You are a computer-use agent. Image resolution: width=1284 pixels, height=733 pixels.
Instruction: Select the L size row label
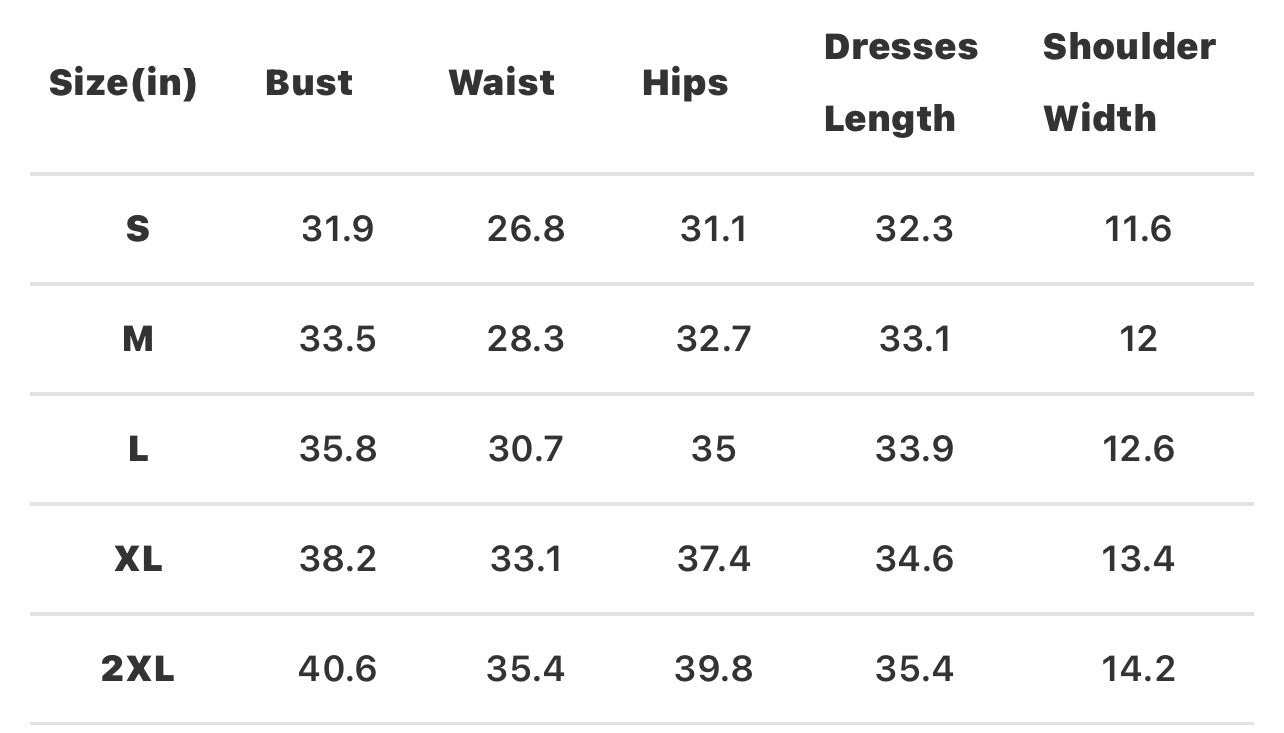(138, 449)
